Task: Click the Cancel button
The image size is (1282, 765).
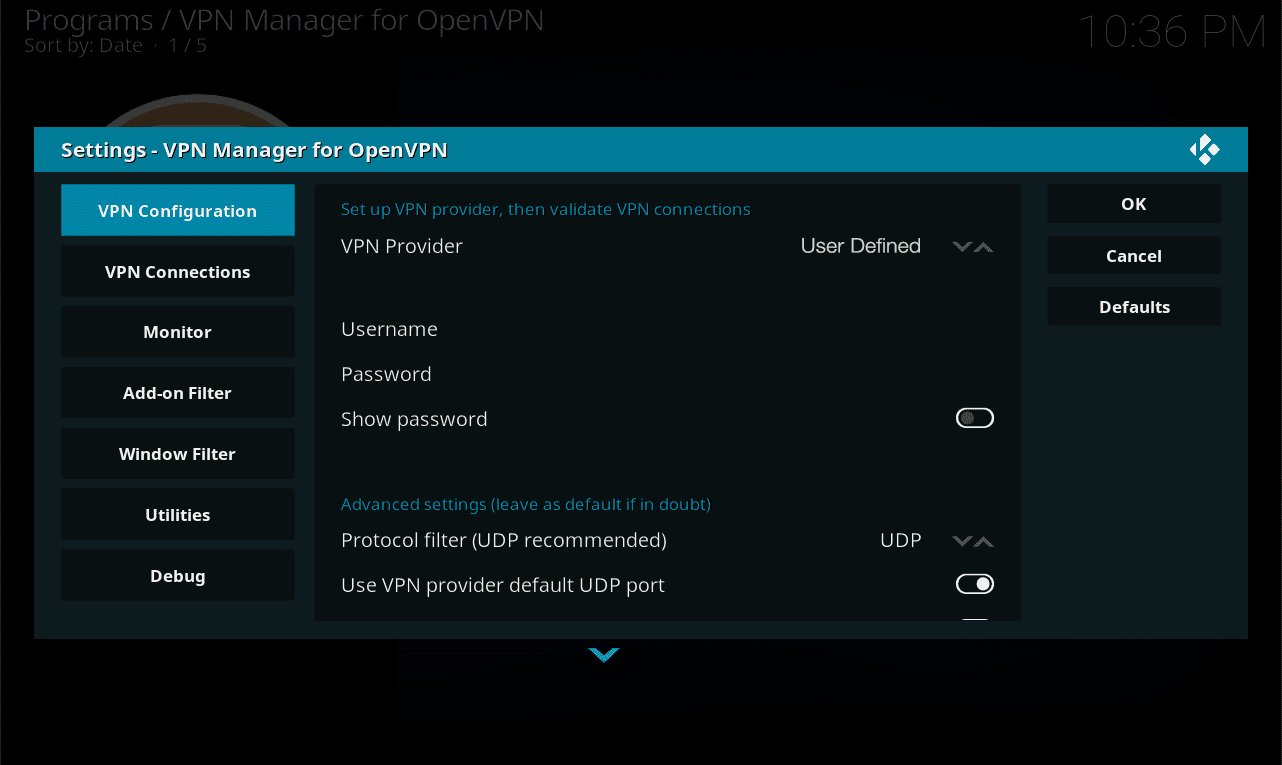Action: (x=1133, y=256)
